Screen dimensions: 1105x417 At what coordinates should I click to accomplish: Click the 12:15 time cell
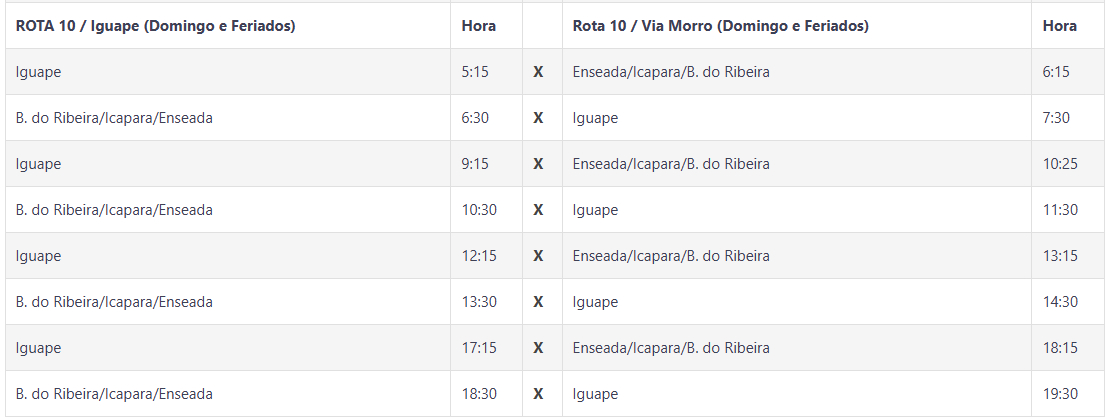point(479,256)
